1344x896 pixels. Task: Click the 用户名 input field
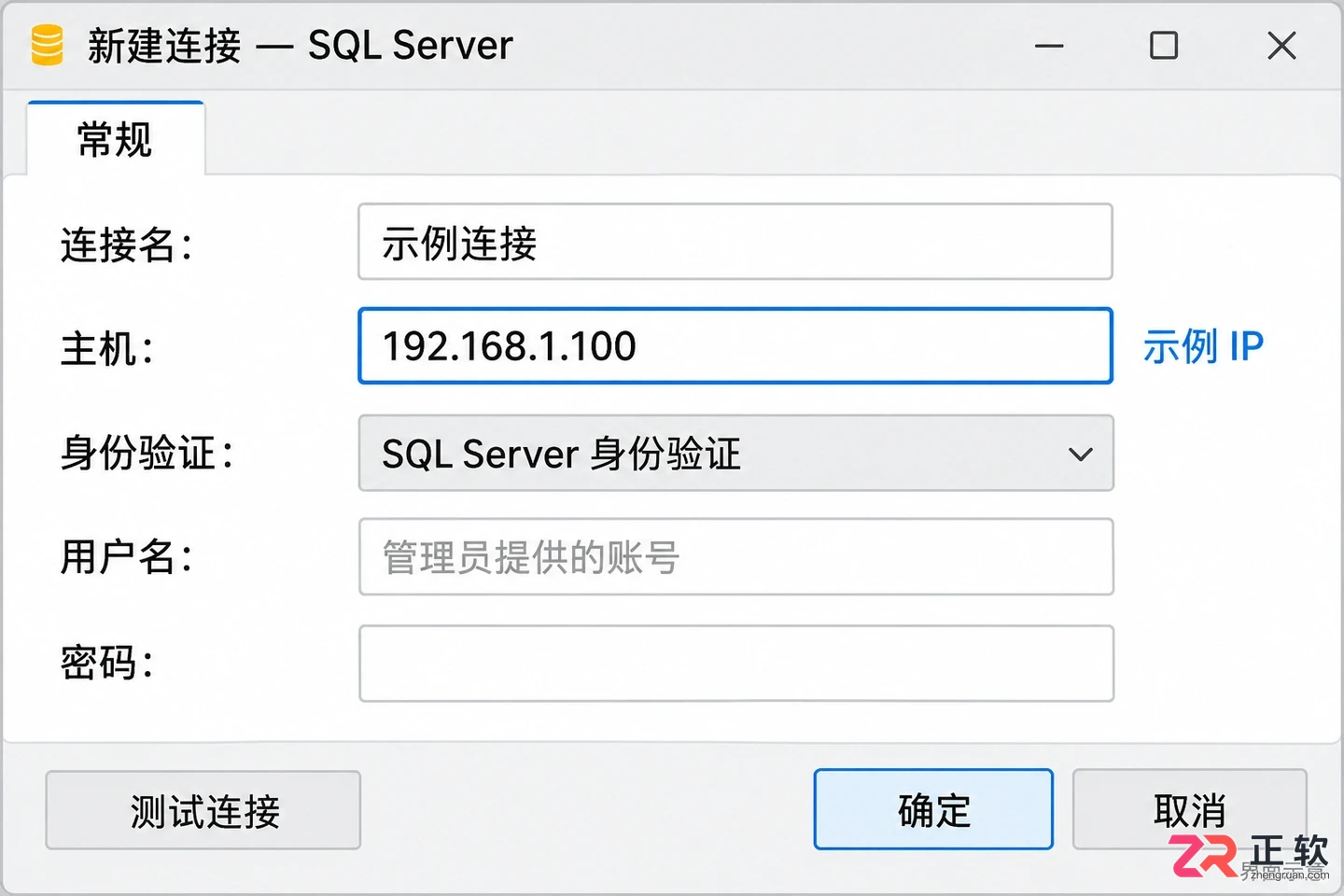pos(735,556)
